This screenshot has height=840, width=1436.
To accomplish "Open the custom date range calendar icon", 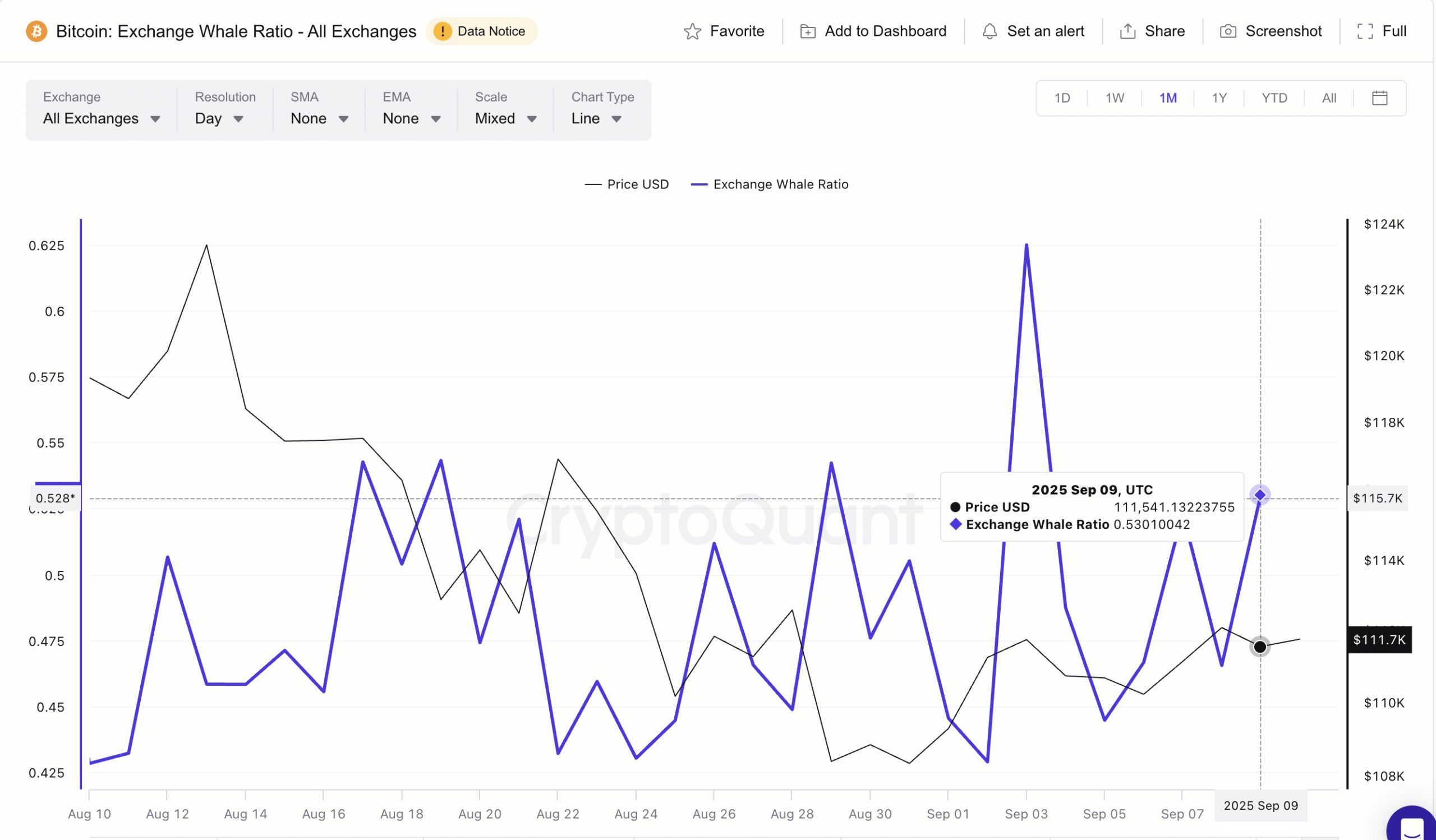I will point(1380,98).
